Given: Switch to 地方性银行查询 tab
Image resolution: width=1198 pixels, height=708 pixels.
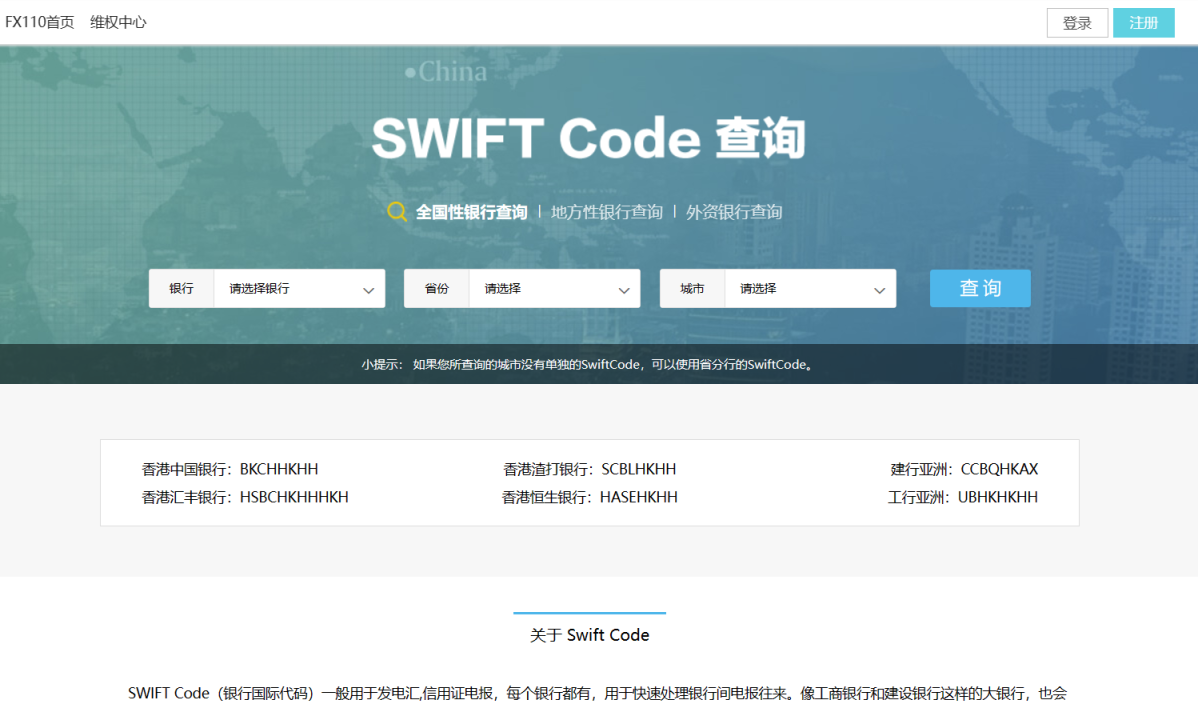Looking at the screenshot, I should click(606, 211).
